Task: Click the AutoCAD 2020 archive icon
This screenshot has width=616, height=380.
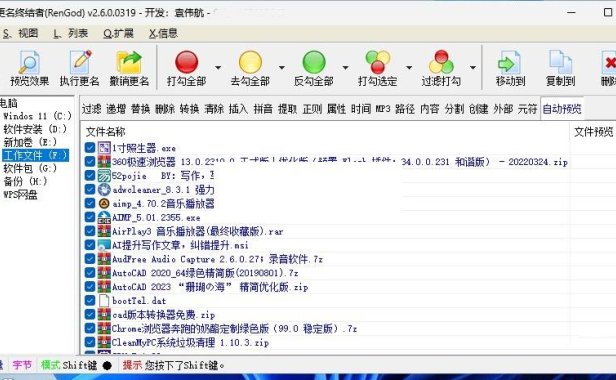Action: click(x=104, y=273)
